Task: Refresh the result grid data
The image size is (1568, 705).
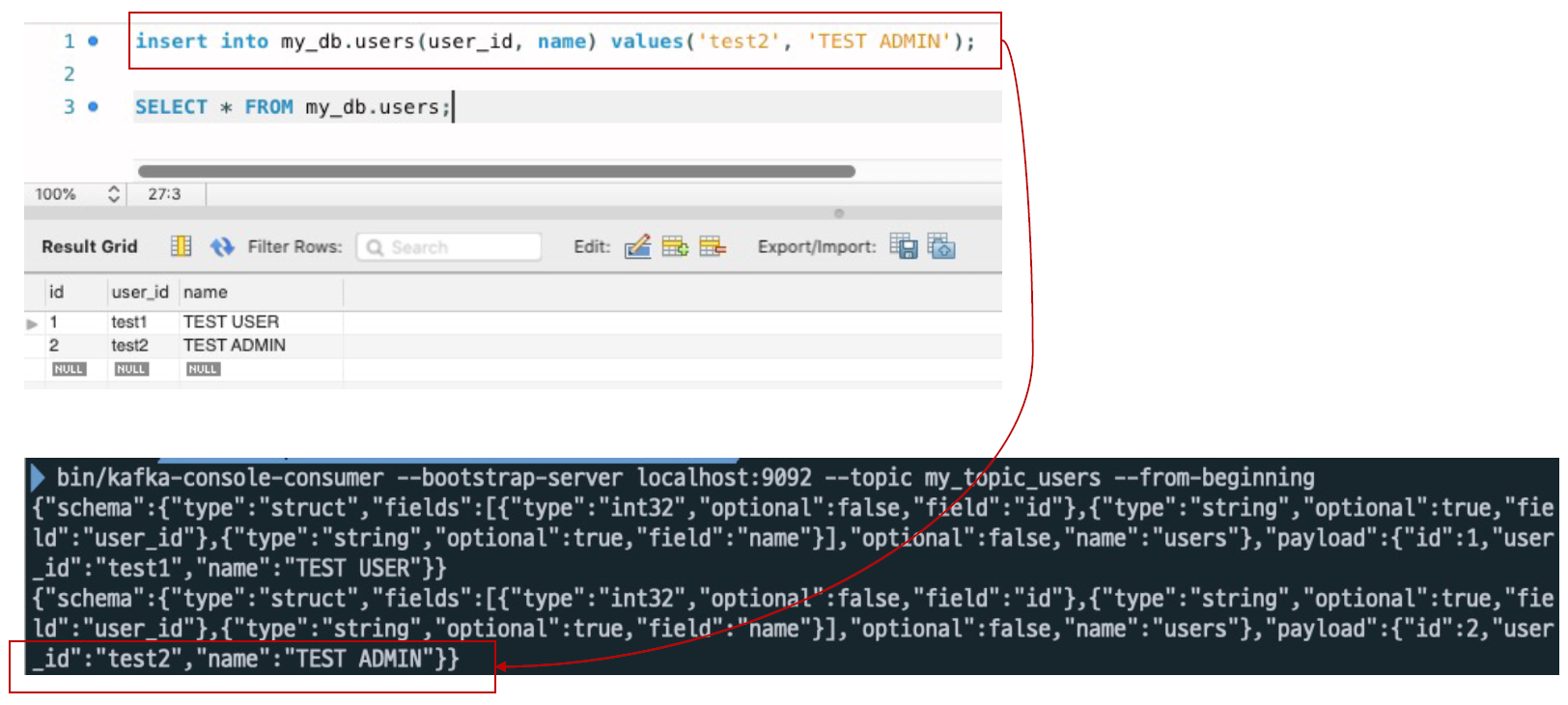Action: coord(222,246)
